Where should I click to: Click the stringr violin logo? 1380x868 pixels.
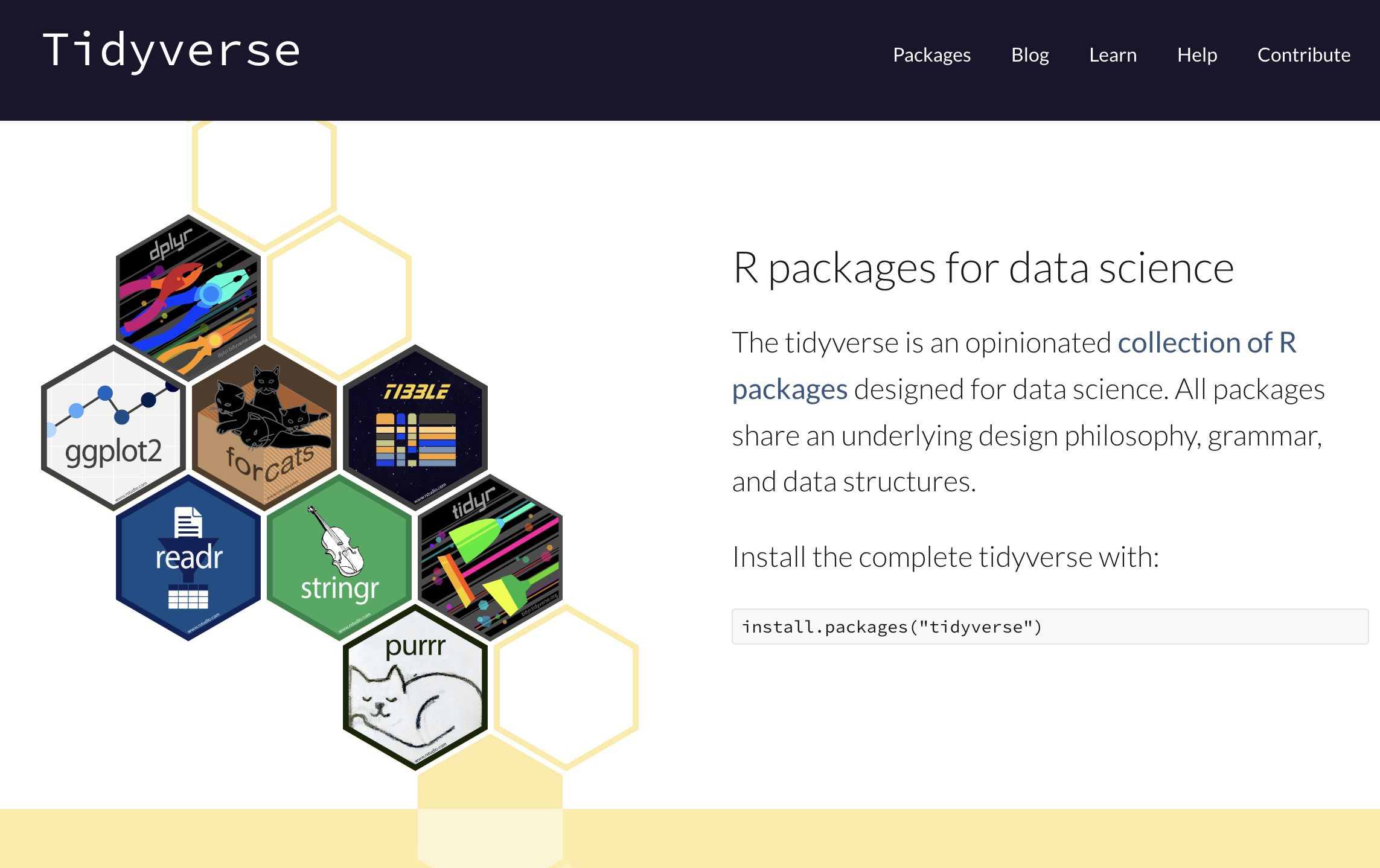coord(339,557)
